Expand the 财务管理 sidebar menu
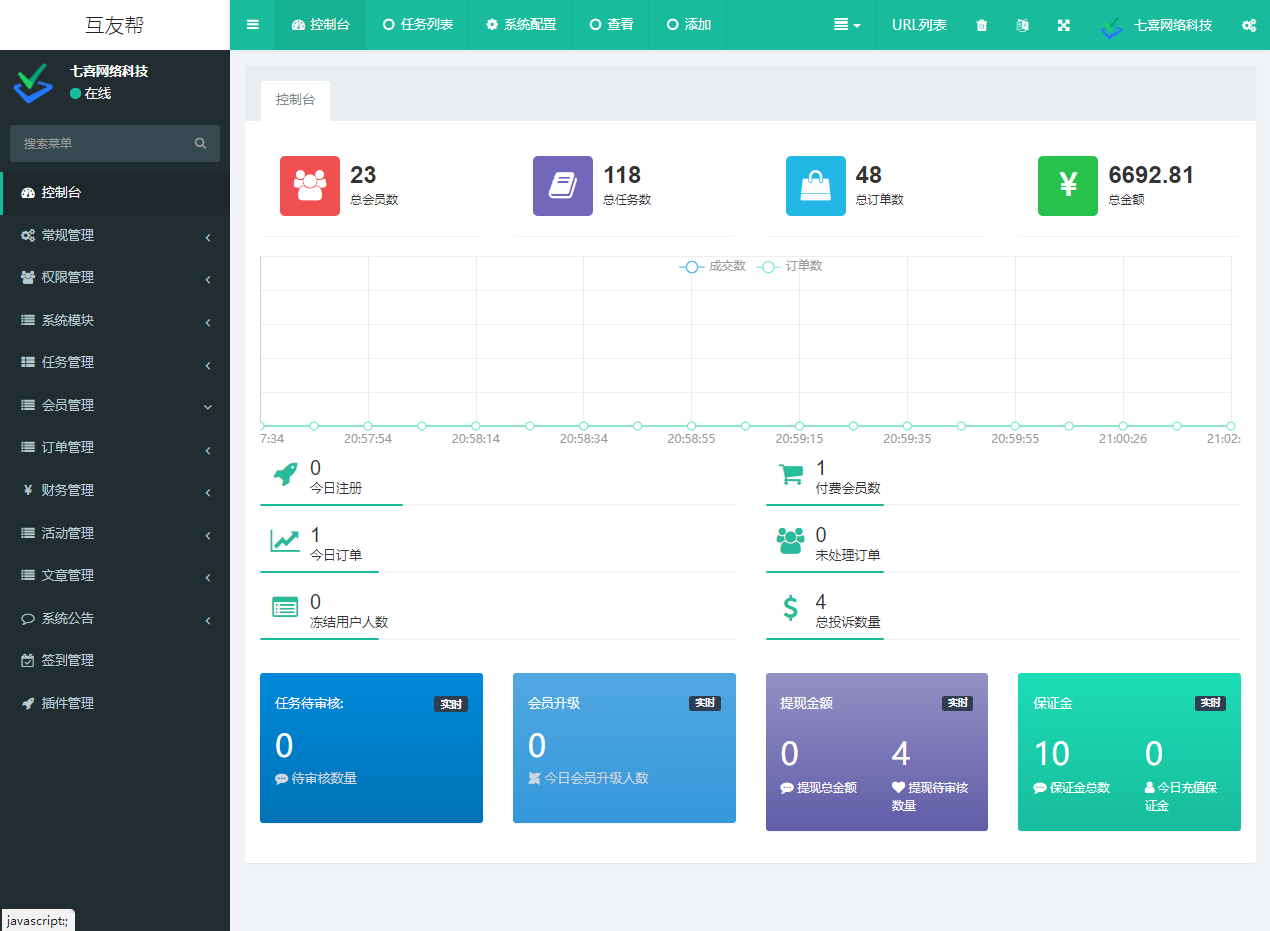This screenshot has height=931, width=1270. click(115, 491)
